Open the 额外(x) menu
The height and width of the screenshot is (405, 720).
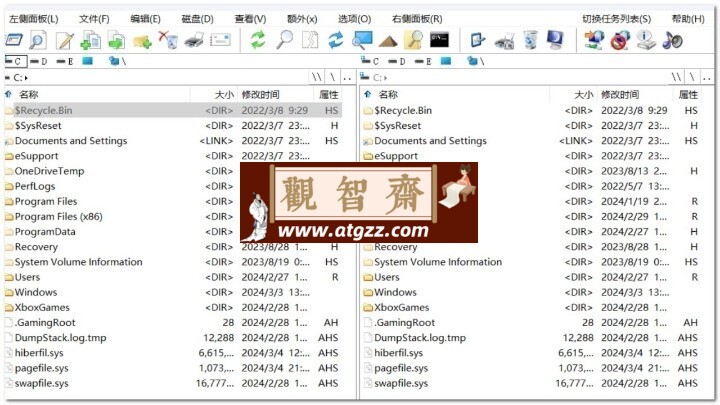pyautogui.click(x=302, y=19)
